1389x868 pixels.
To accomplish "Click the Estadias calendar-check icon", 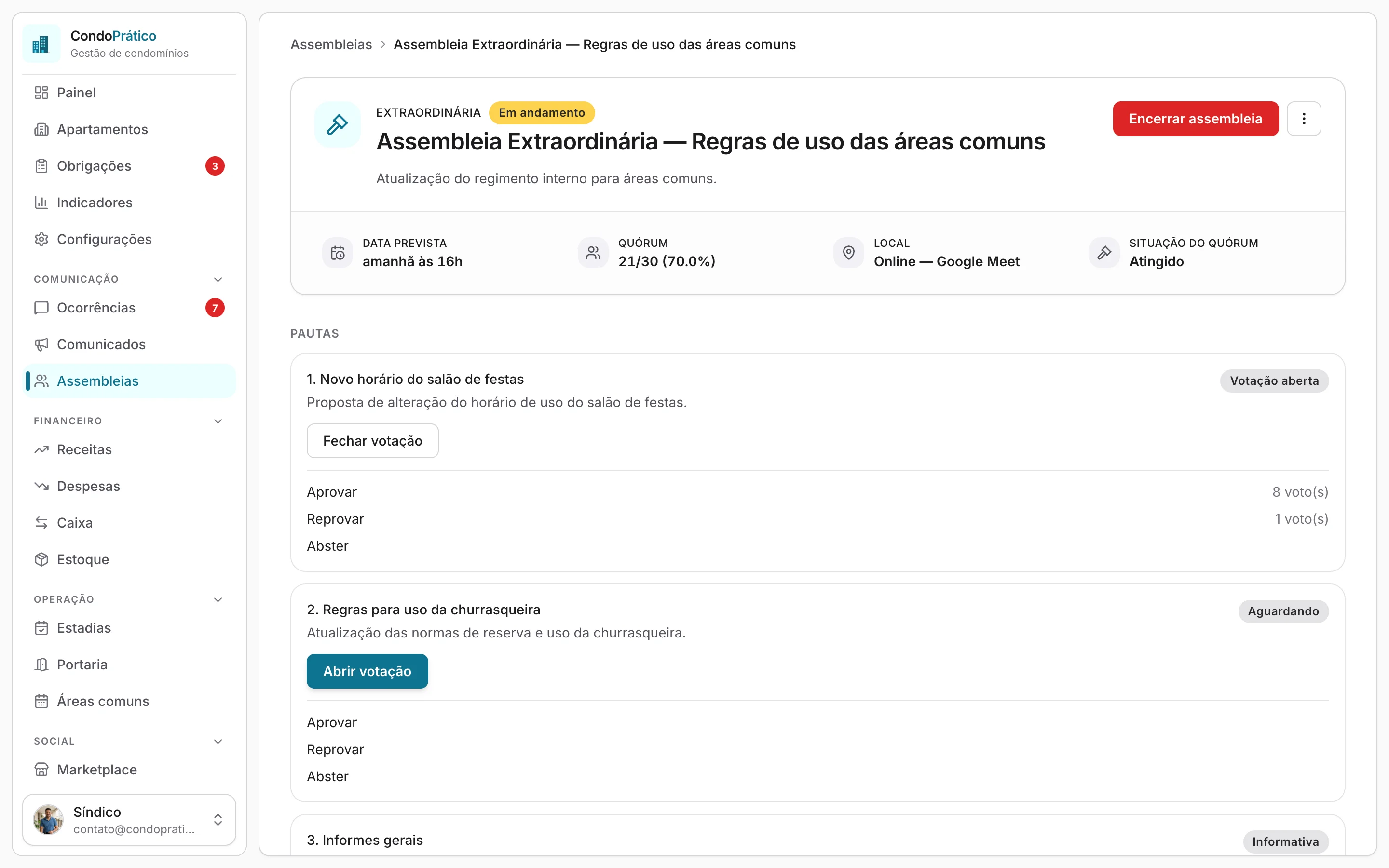I will coord(41,628).
